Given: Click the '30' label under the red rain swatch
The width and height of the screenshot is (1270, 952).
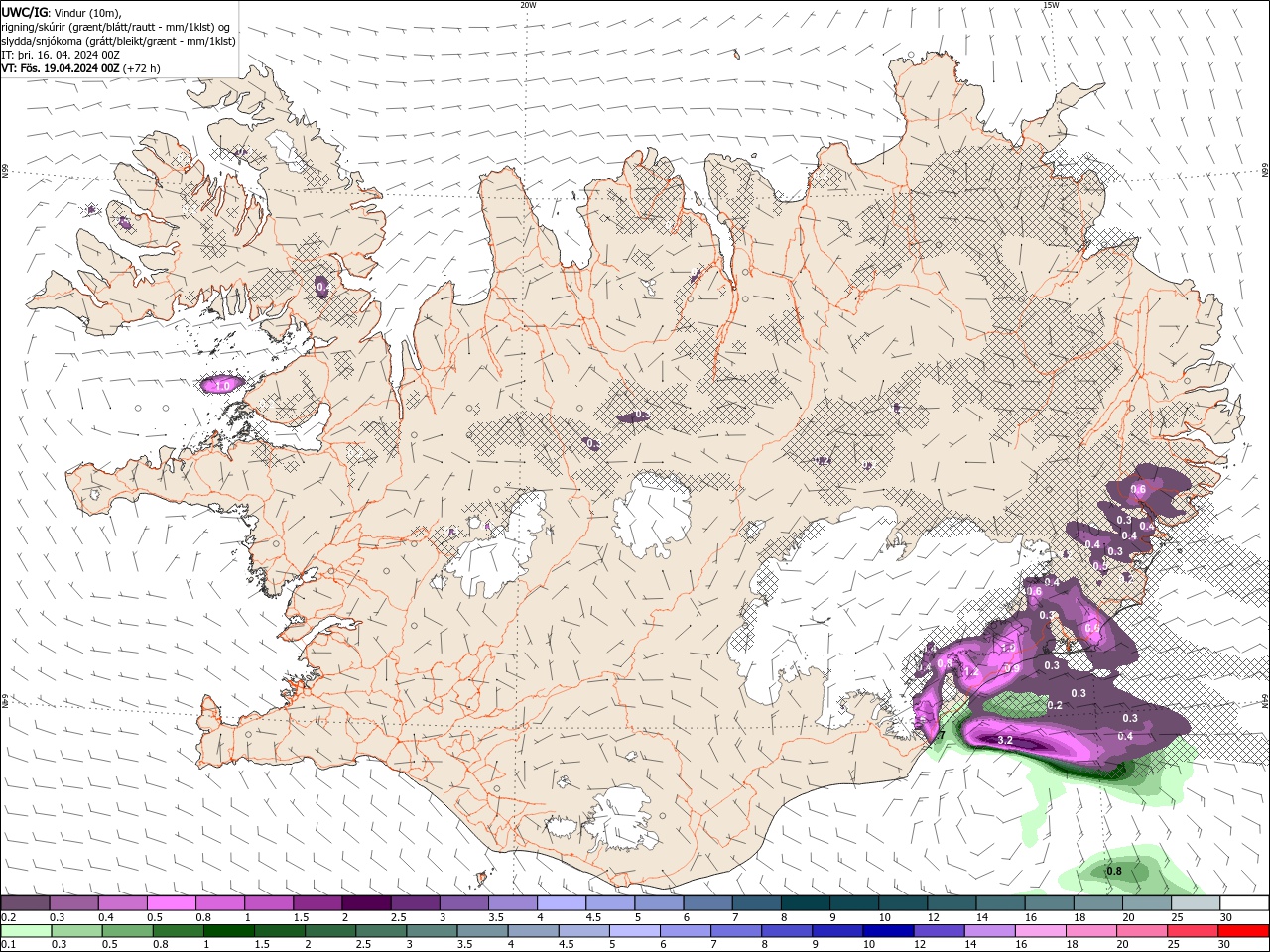Looking at the screenshot, I should coord(1226,945).
